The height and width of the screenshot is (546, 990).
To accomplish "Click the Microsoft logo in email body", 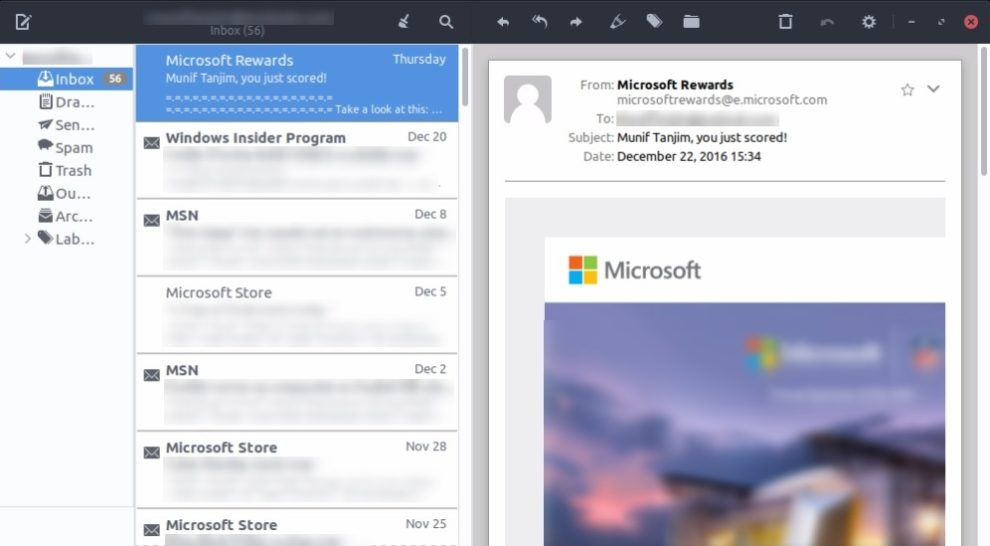I will point(635,270).
